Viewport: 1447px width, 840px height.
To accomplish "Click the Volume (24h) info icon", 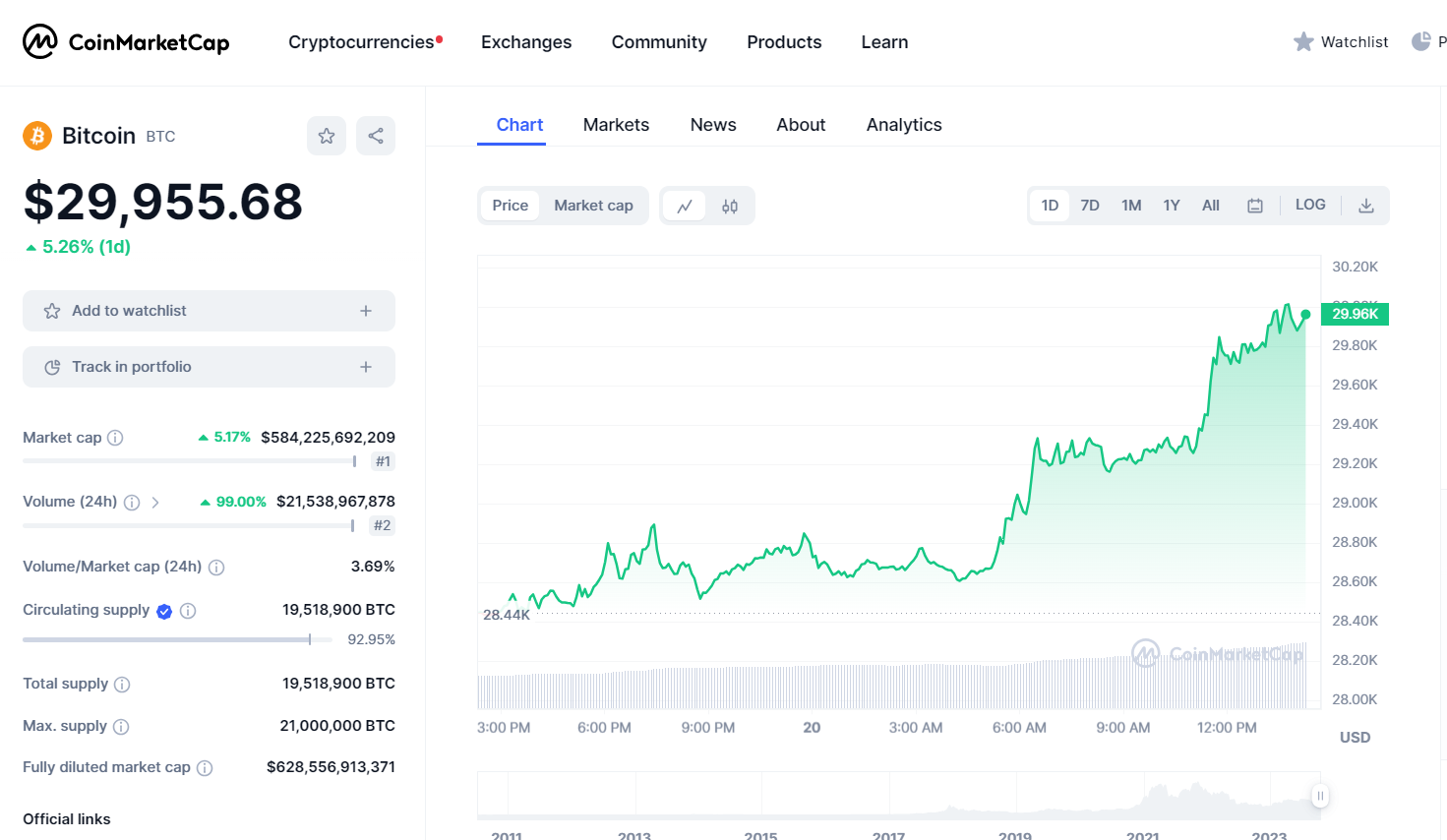I will (x=132, y=502).
